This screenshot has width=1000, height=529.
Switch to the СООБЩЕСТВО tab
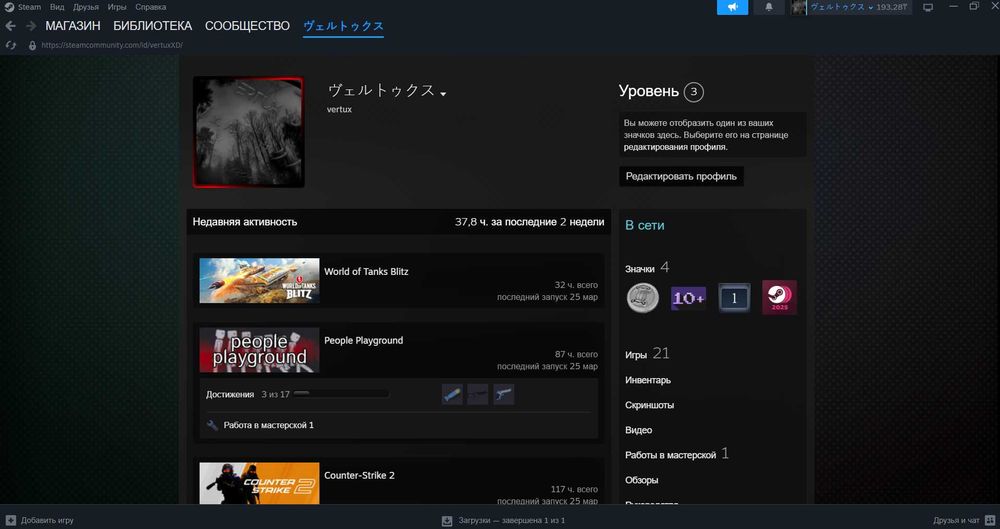tap(247, 26)
